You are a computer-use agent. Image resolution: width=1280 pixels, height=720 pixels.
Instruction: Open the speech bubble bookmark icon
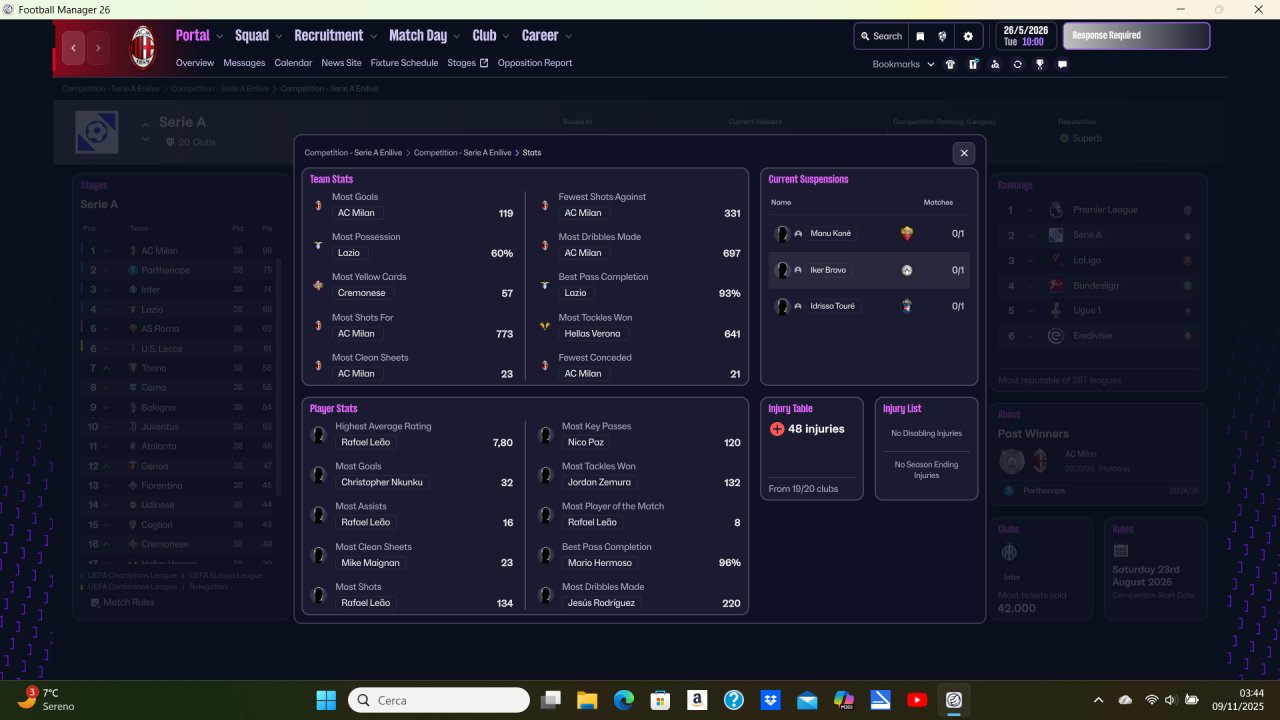1062,64
